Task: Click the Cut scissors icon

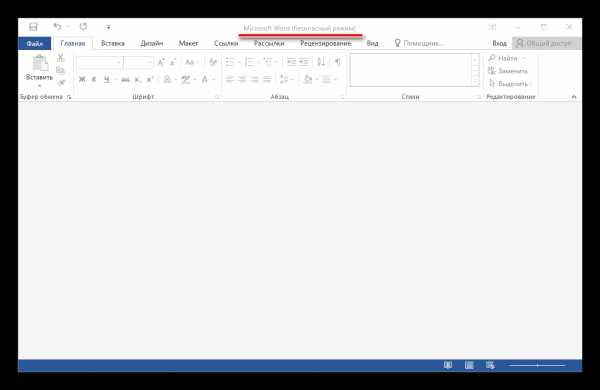Action: click(60, 58)
